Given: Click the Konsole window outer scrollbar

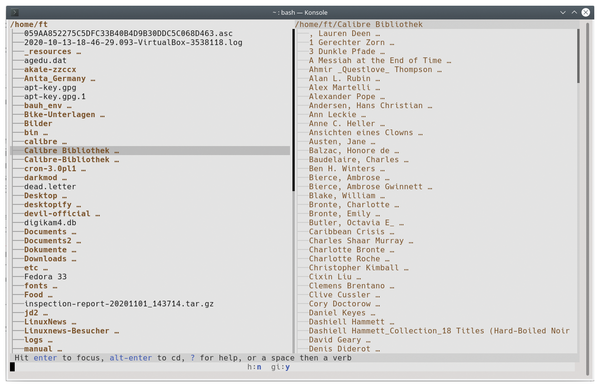Looking at the screenshot, I should tap(588, 199).
